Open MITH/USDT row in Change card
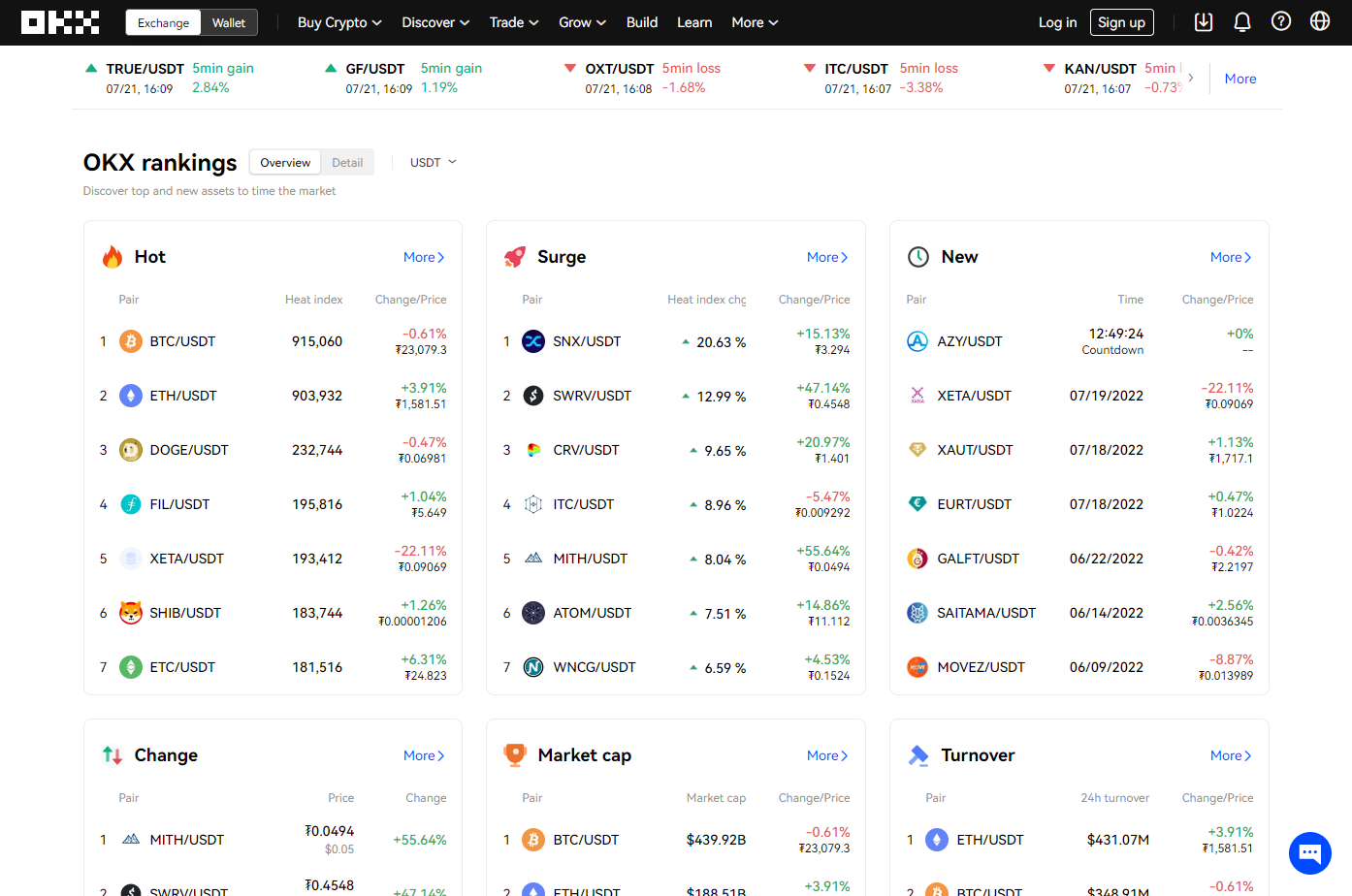Image resolution: width=1352 pixels, height=896 pixels. point(273,840)
